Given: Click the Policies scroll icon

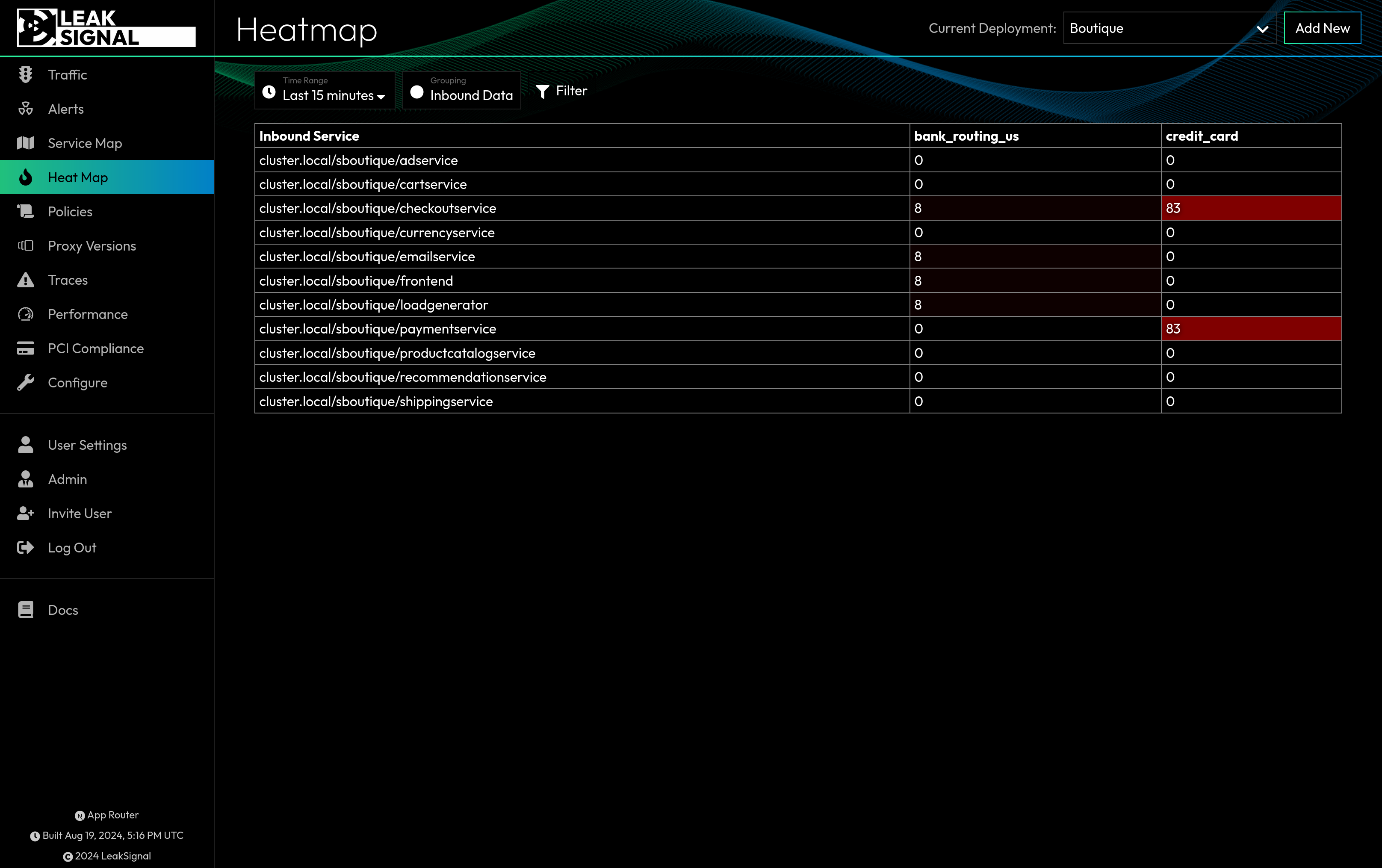Looking at the screenshot, I should [25, 211].
